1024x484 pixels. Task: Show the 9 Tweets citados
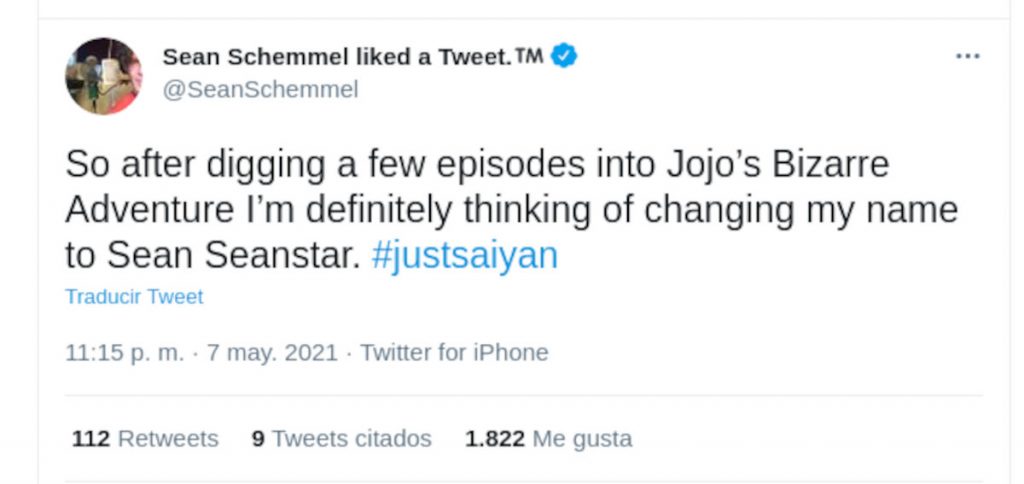(x=342, y=439)
